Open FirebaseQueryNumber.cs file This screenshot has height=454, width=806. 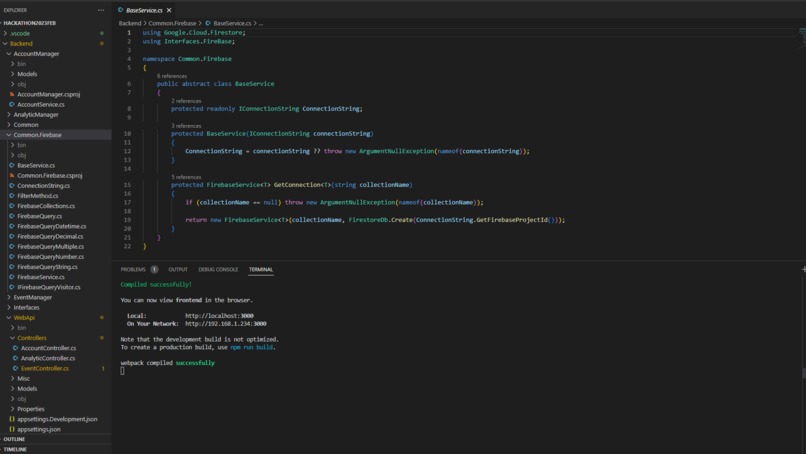click(x=50, y=257)
